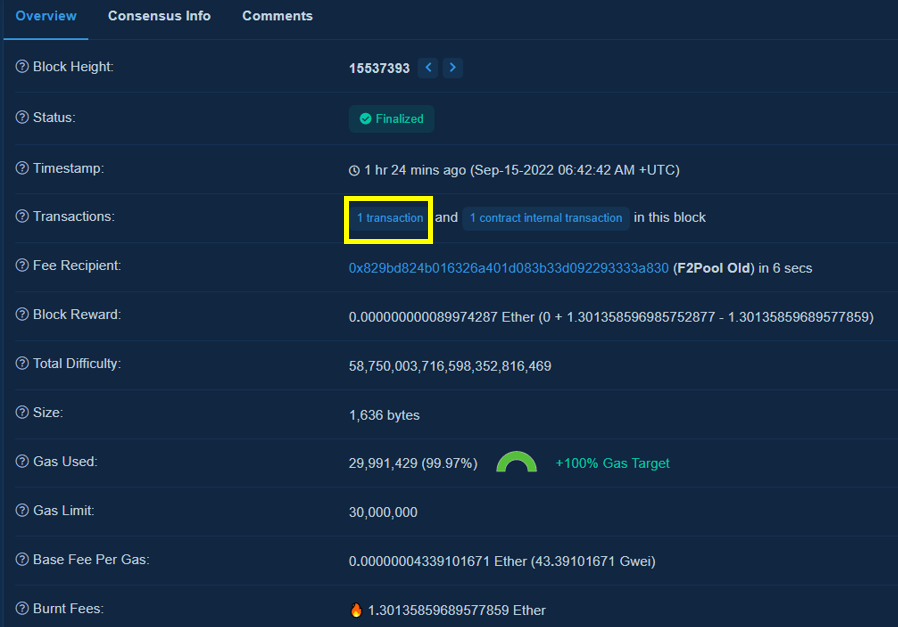The image size is (898, 627).
Task: Click burnt fees value 1.30135859689577859 Ether
Action: pyautogui.click(x=456, y=610)
